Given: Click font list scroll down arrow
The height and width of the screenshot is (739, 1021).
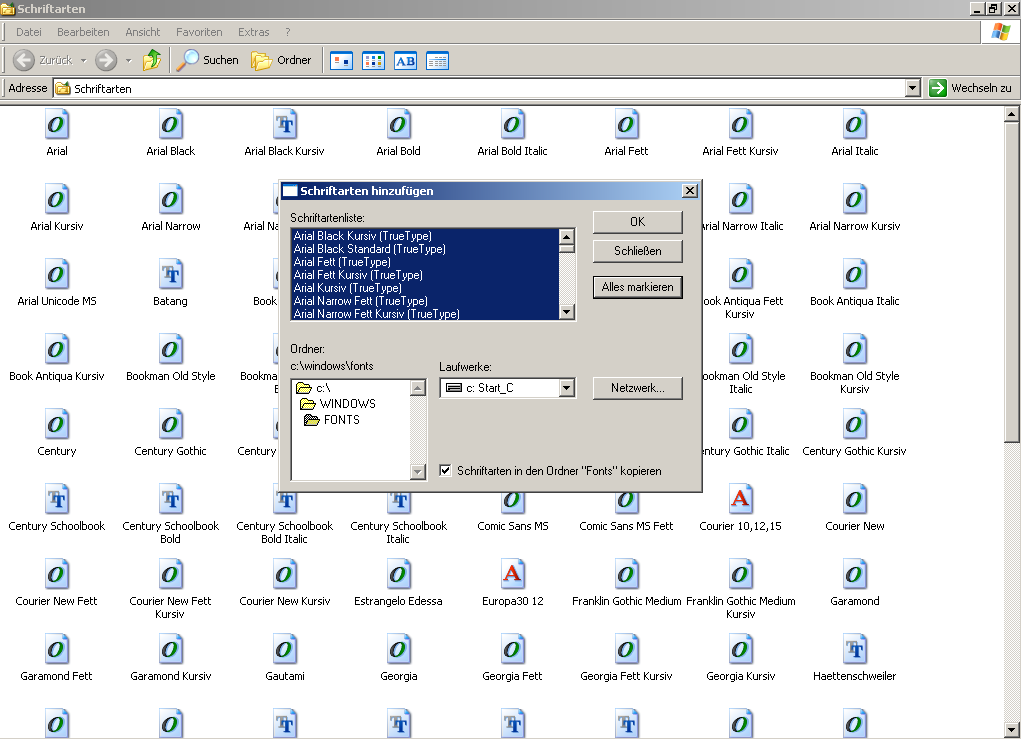Looking at the screenshot, I should tap(566, 313).
